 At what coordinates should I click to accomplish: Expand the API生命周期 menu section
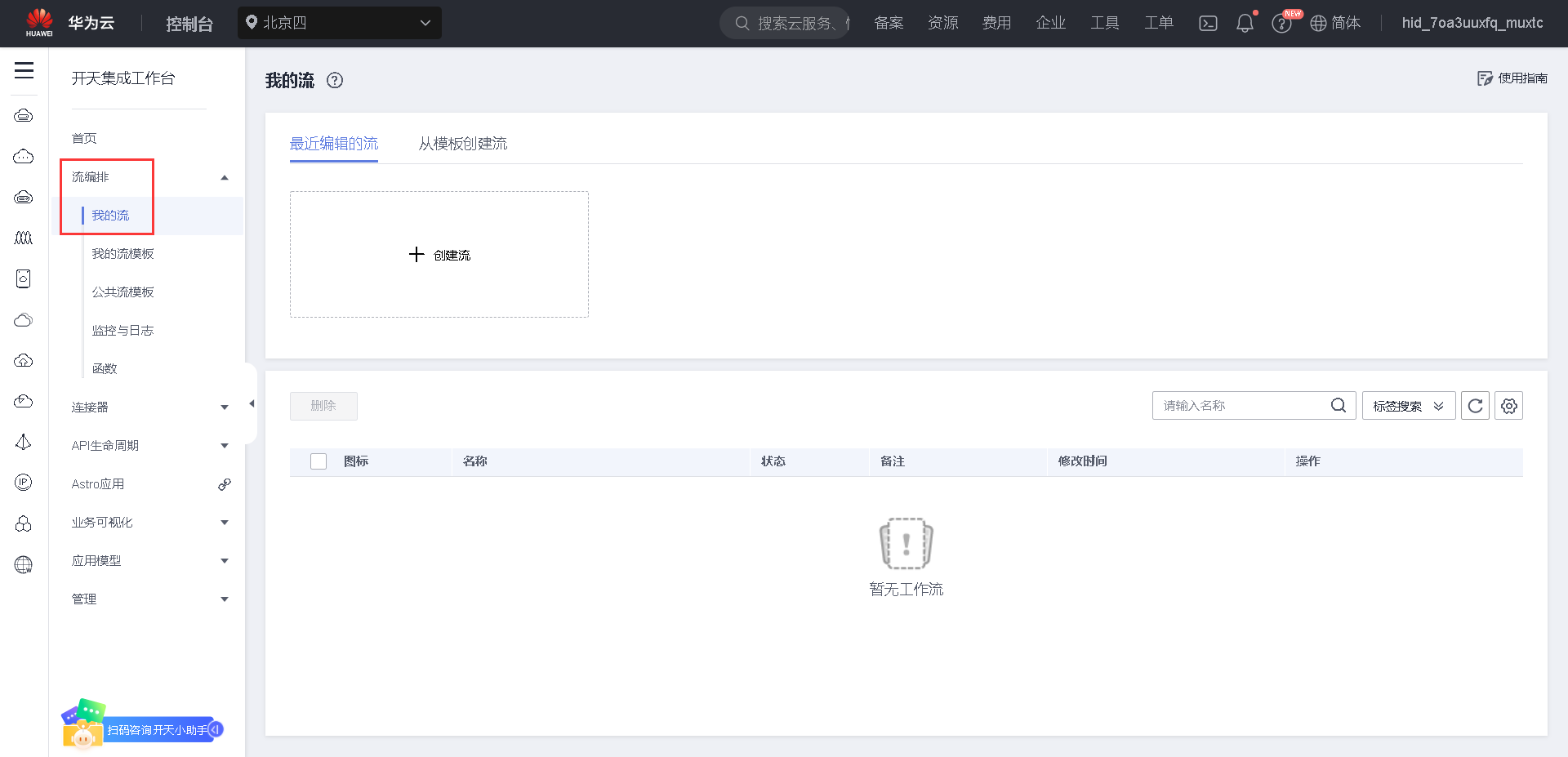pyautogui.click(x=225, y=446)
